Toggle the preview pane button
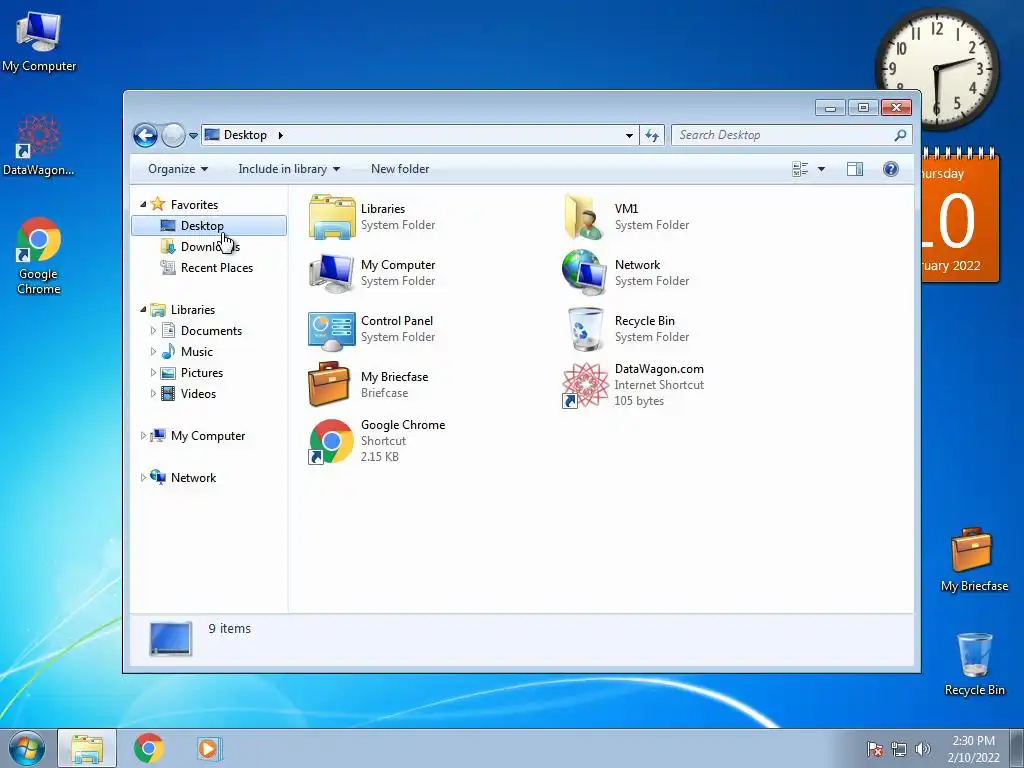 (x=855, y=169)
